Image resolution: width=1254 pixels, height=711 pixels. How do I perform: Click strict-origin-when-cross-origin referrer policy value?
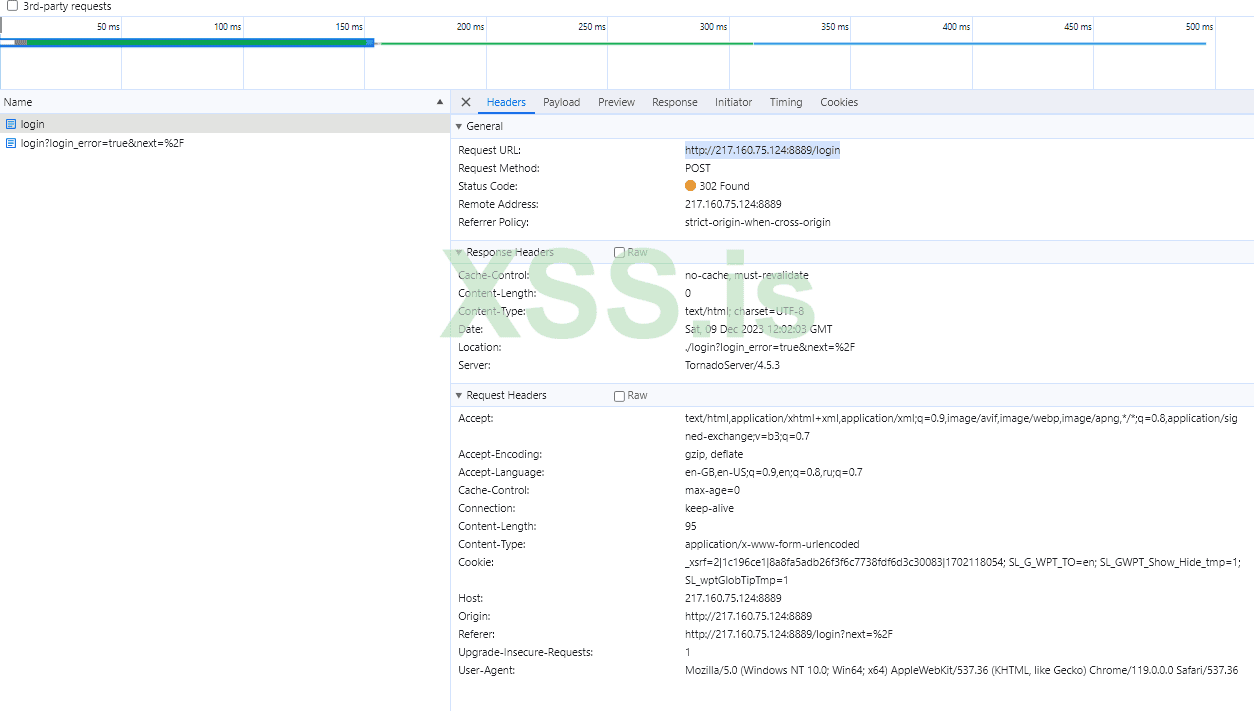758,222
